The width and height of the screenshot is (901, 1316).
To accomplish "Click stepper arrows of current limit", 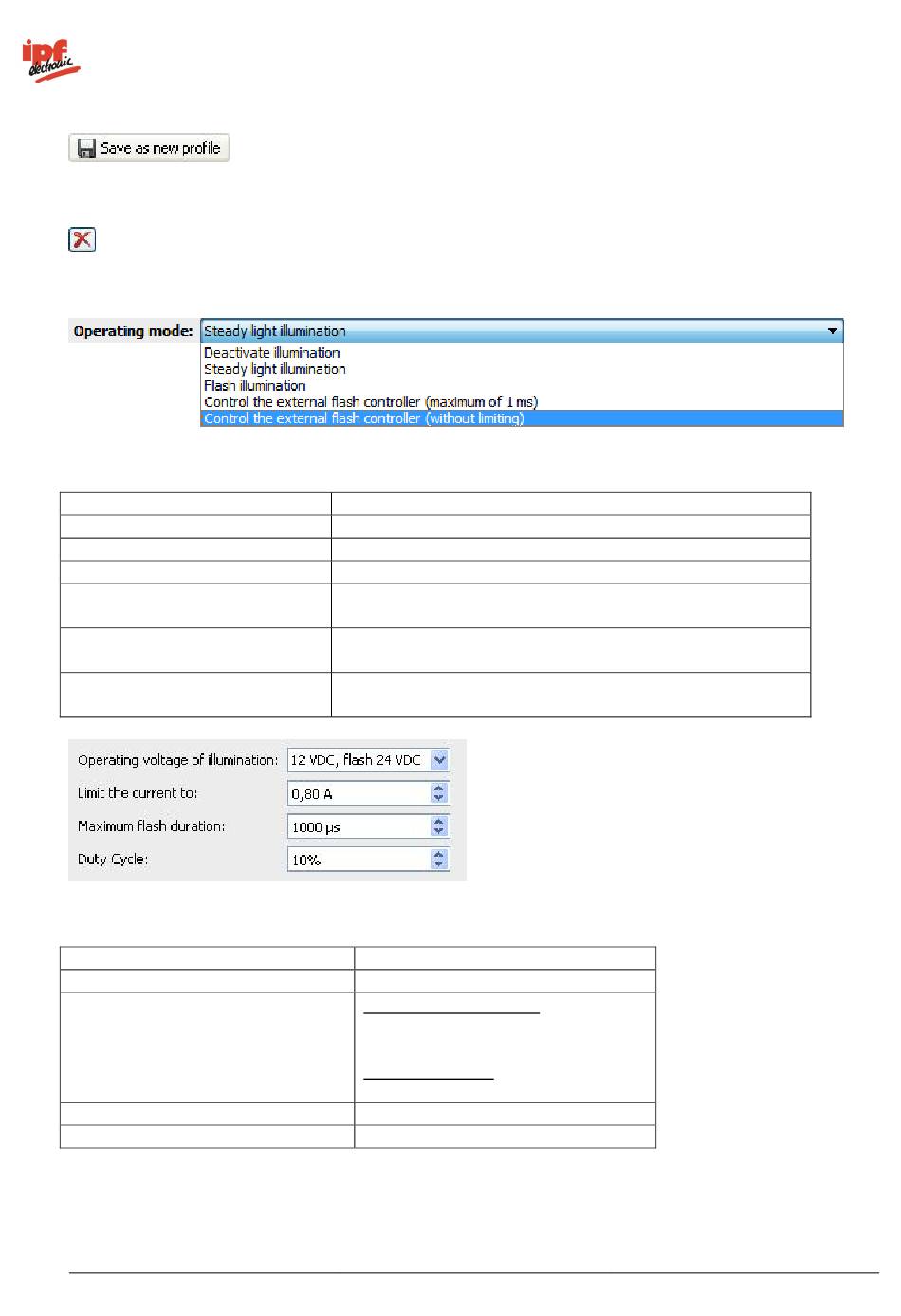I will point(439,793).
